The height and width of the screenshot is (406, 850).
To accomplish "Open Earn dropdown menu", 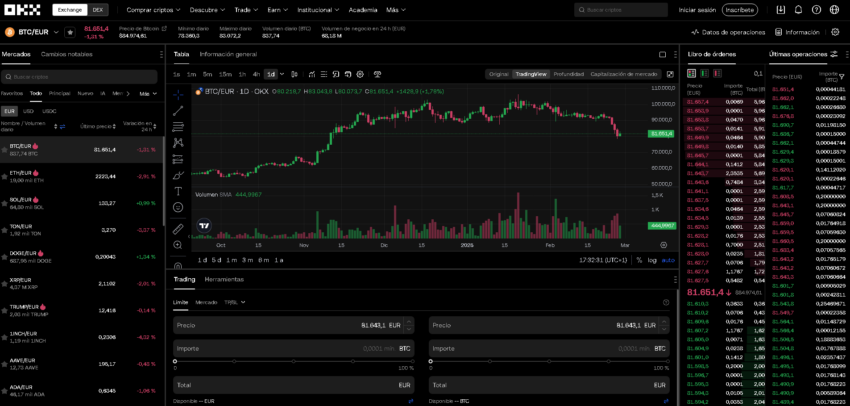I will pyautogui.click(x=278, y=10).
